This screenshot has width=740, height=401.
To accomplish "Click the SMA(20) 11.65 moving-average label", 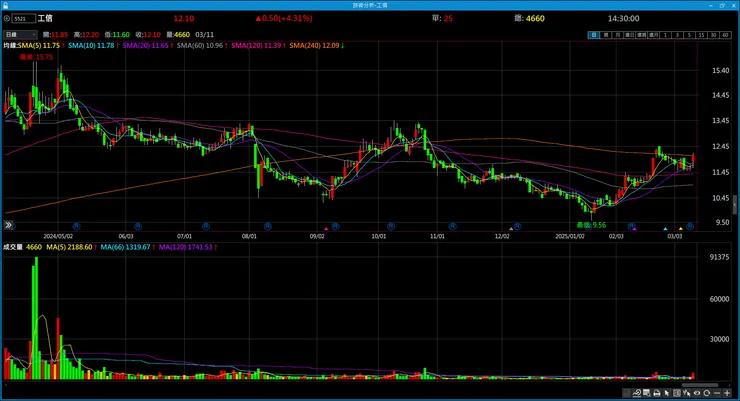I will [x=145, y=45].
